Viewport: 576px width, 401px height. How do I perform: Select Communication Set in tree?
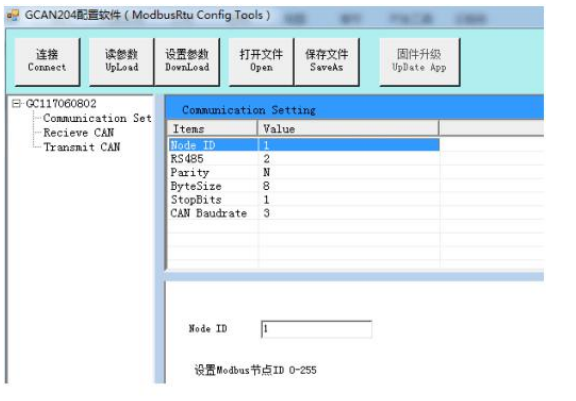pos(97,118)
